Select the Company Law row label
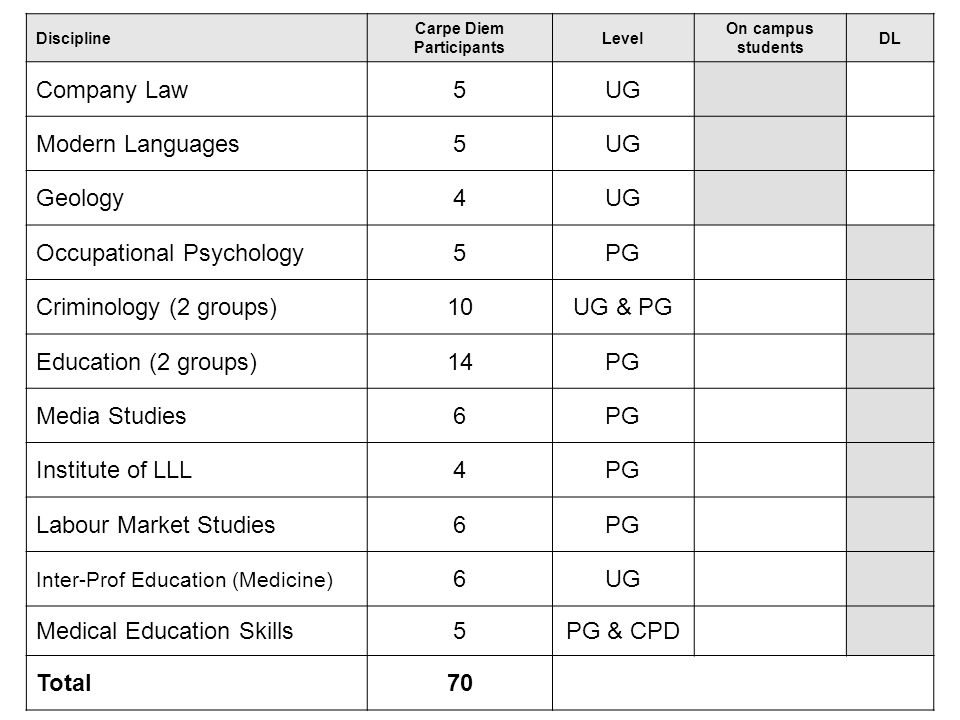Screen dimensions: 960x720 coord(197,89)
